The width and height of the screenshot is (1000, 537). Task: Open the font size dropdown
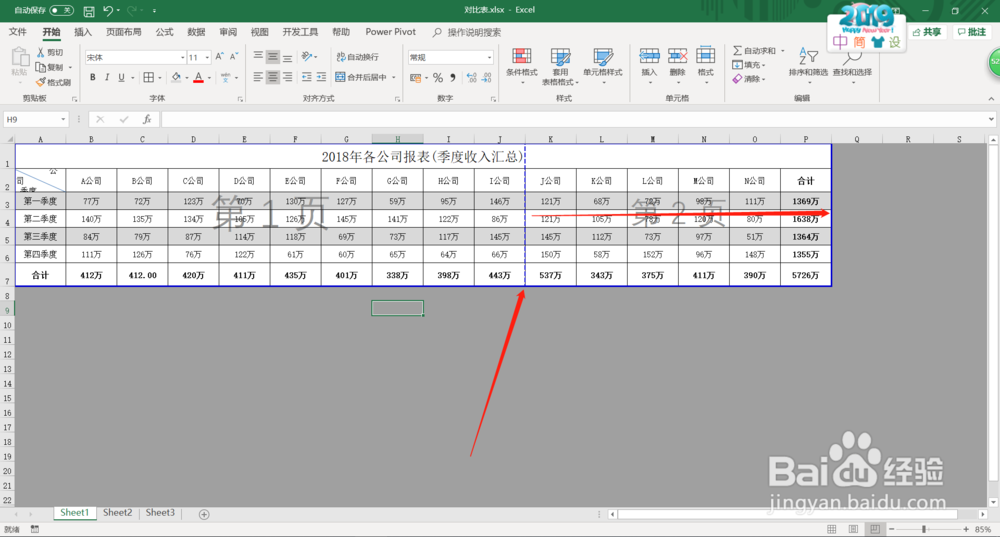[x=207, y=57]
